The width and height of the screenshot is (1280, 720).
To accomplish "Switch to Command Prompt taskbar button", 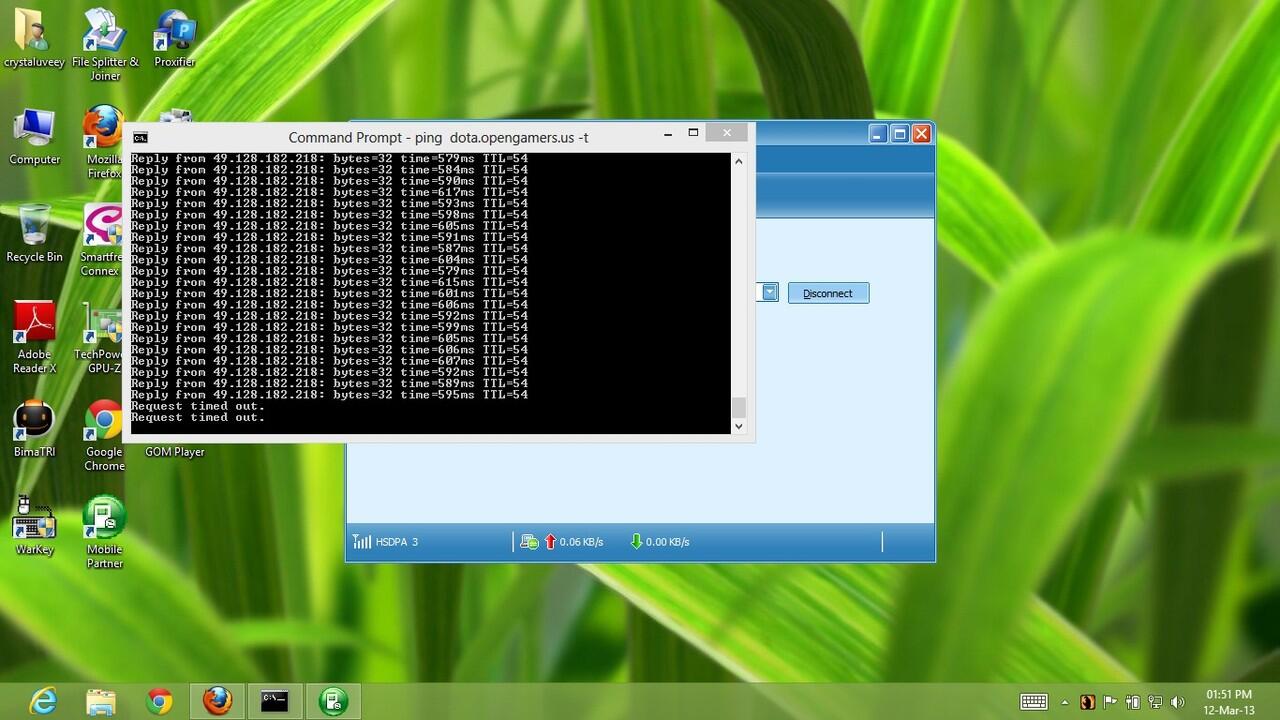I will pyautogui.click(x=275, y=701).
